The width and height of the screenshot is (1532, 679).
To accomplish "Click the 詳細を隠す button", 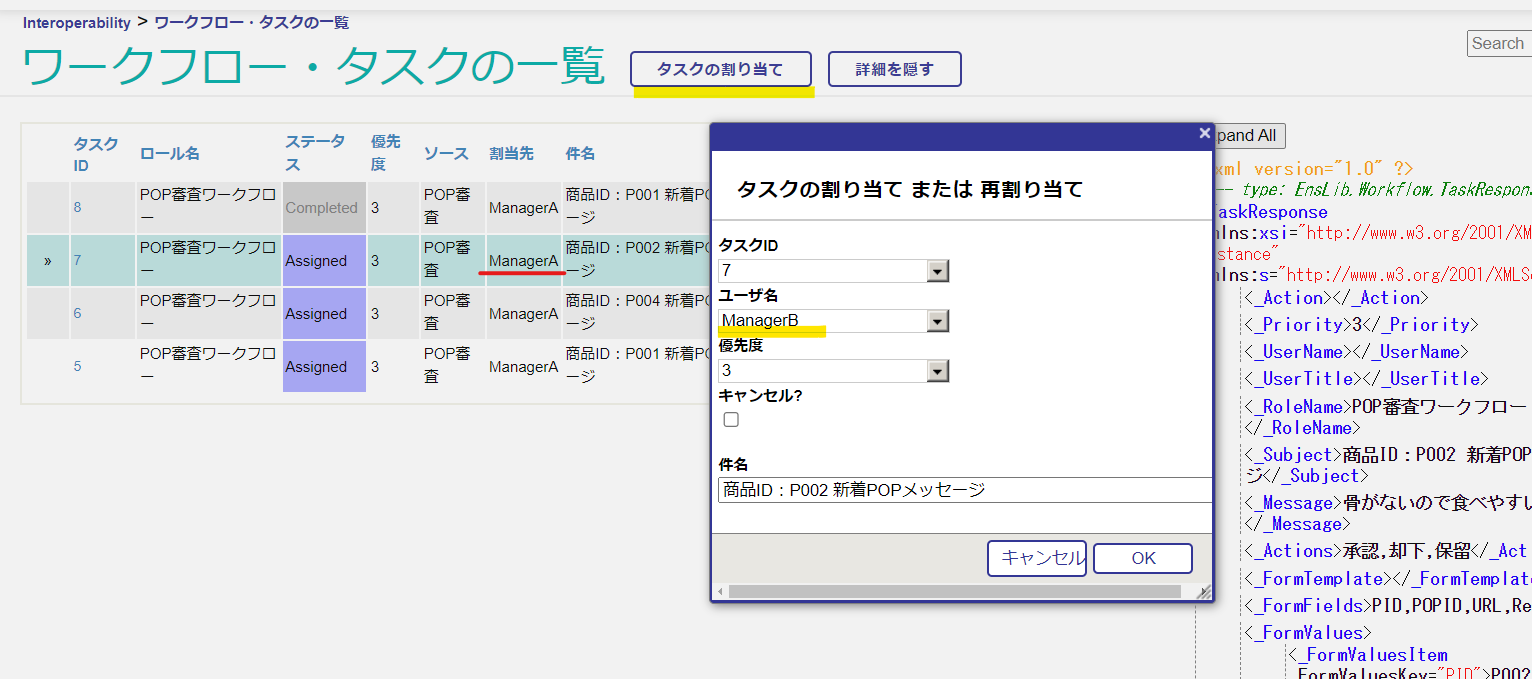I will pos(894,70).
